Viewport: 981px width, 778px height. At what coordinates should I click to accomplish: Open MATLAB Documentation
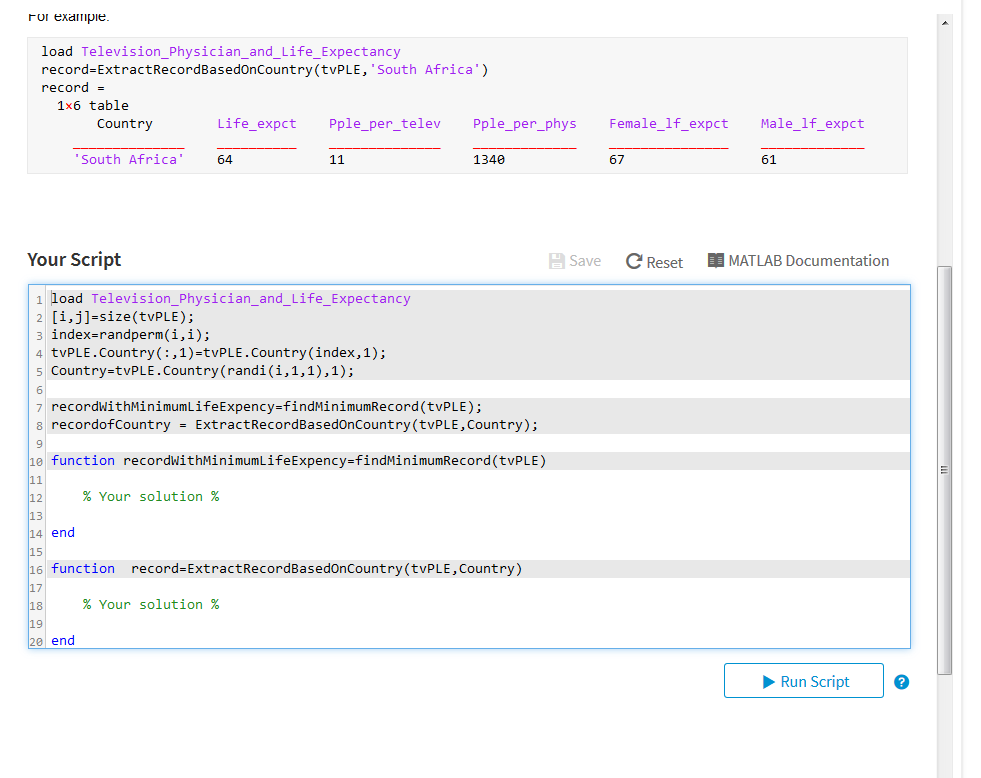798,261
